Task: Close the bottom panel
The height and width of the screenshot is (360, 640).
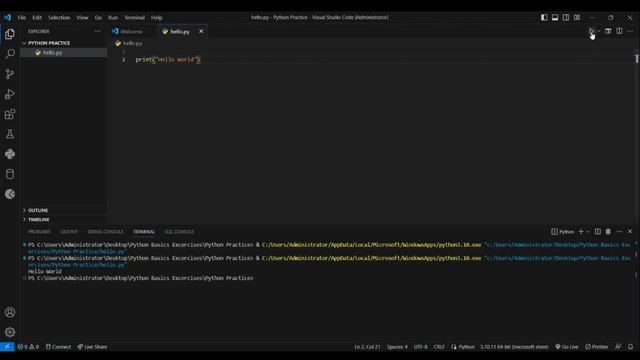Action: point(630,231)
